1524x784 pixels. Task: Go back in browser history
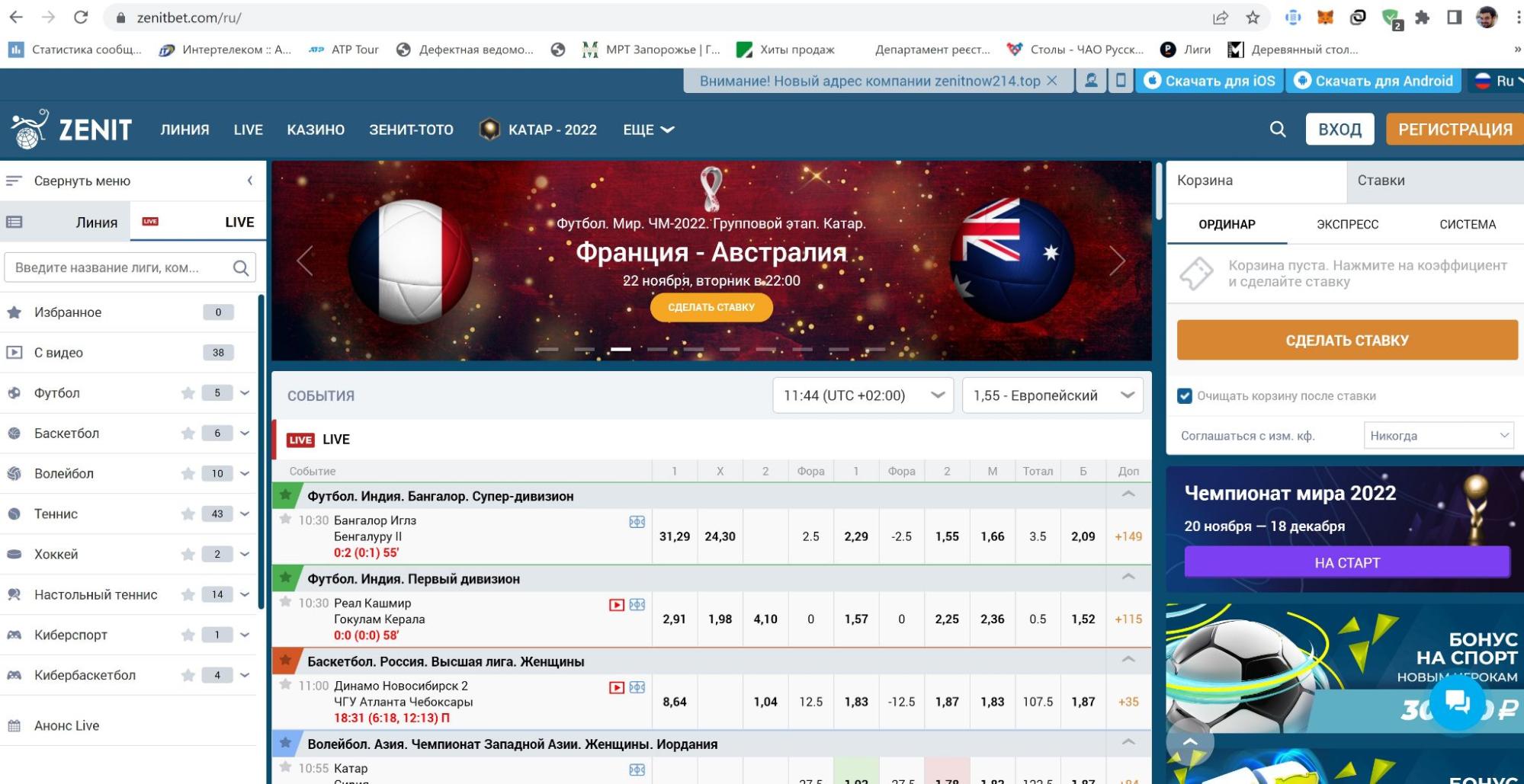(x=16, y=17)
